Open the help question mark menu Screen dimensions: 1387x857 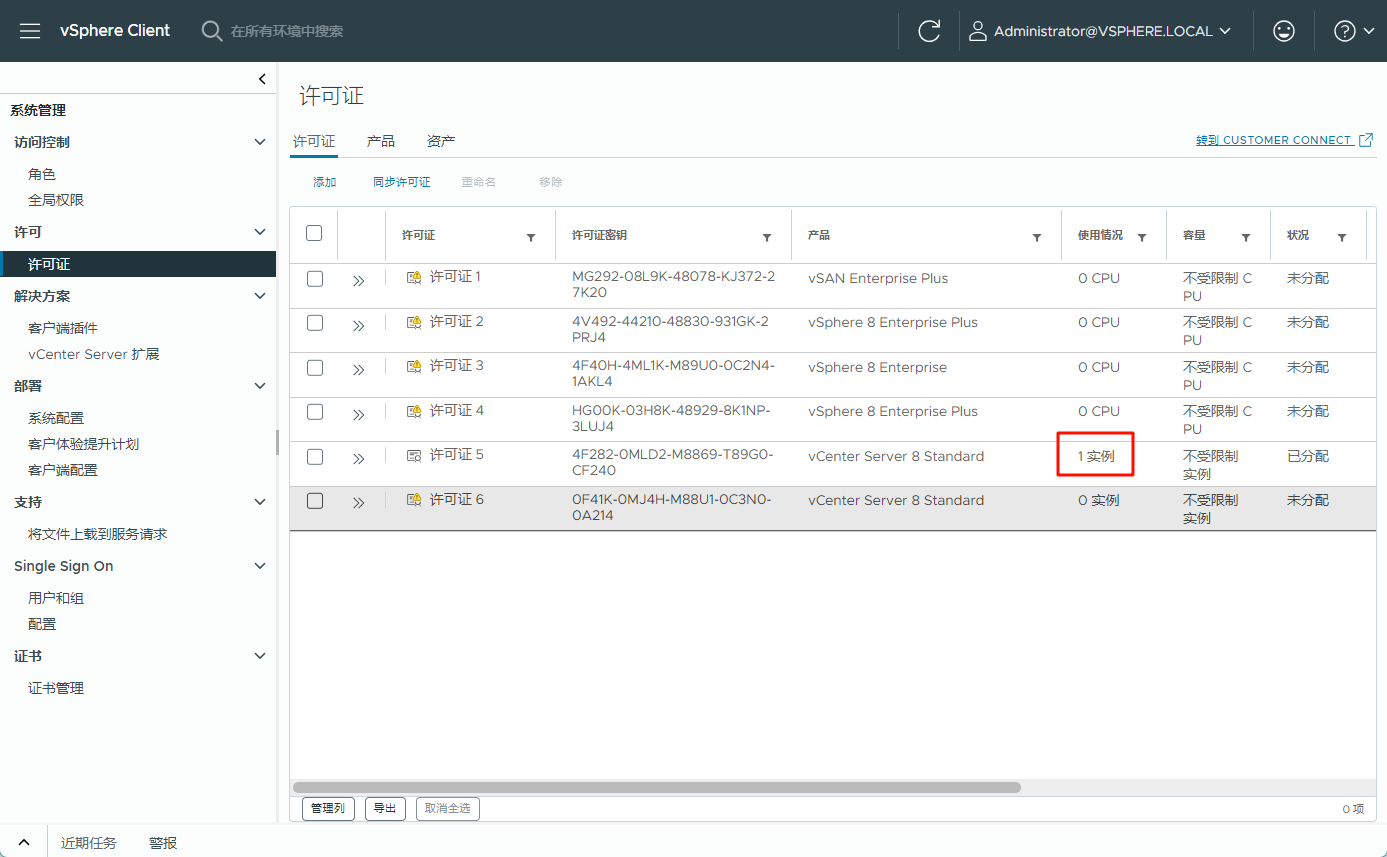point(1354,31)
